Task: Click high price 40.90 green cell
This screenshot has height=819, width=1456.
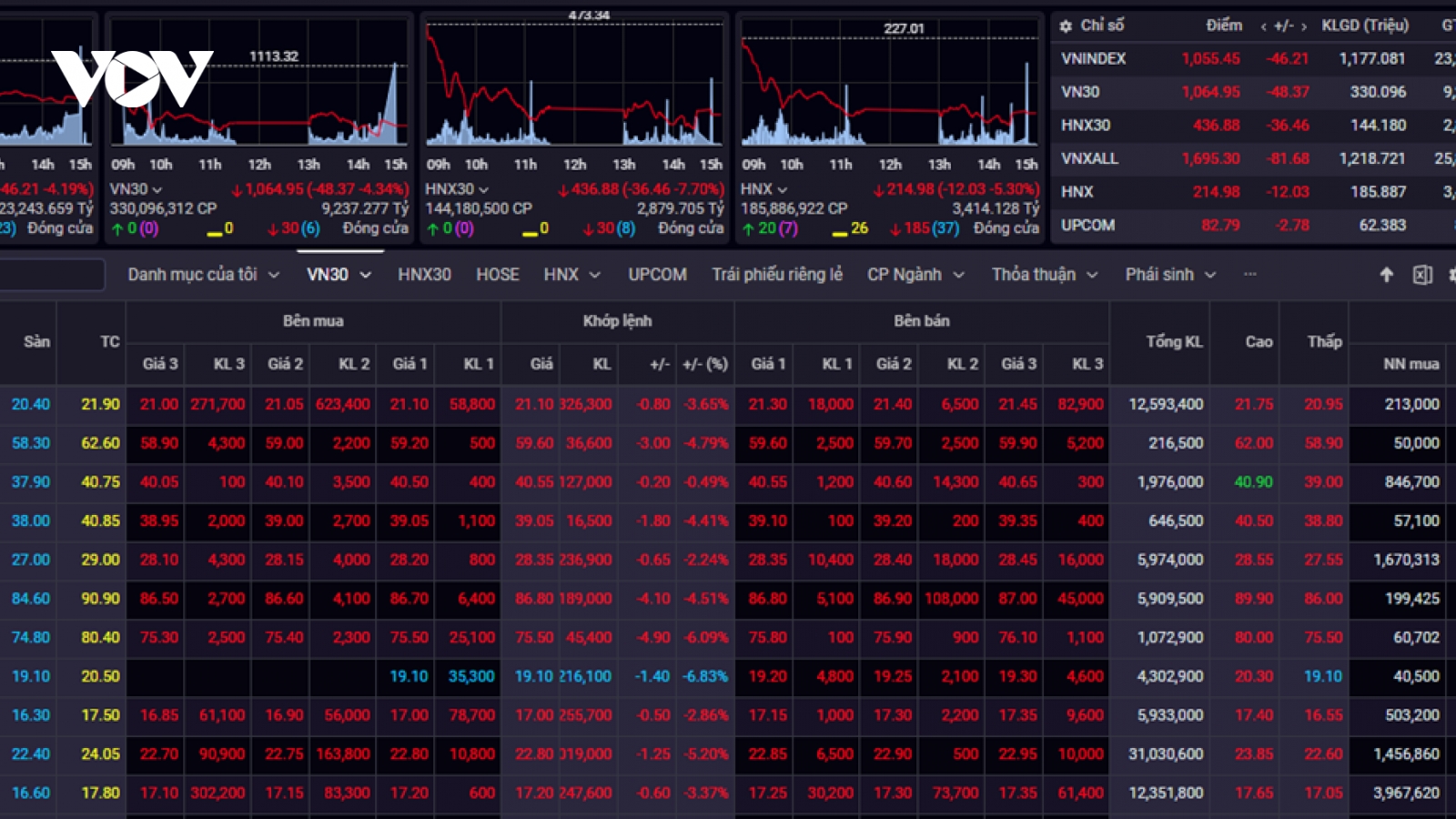Action: 1254,482
